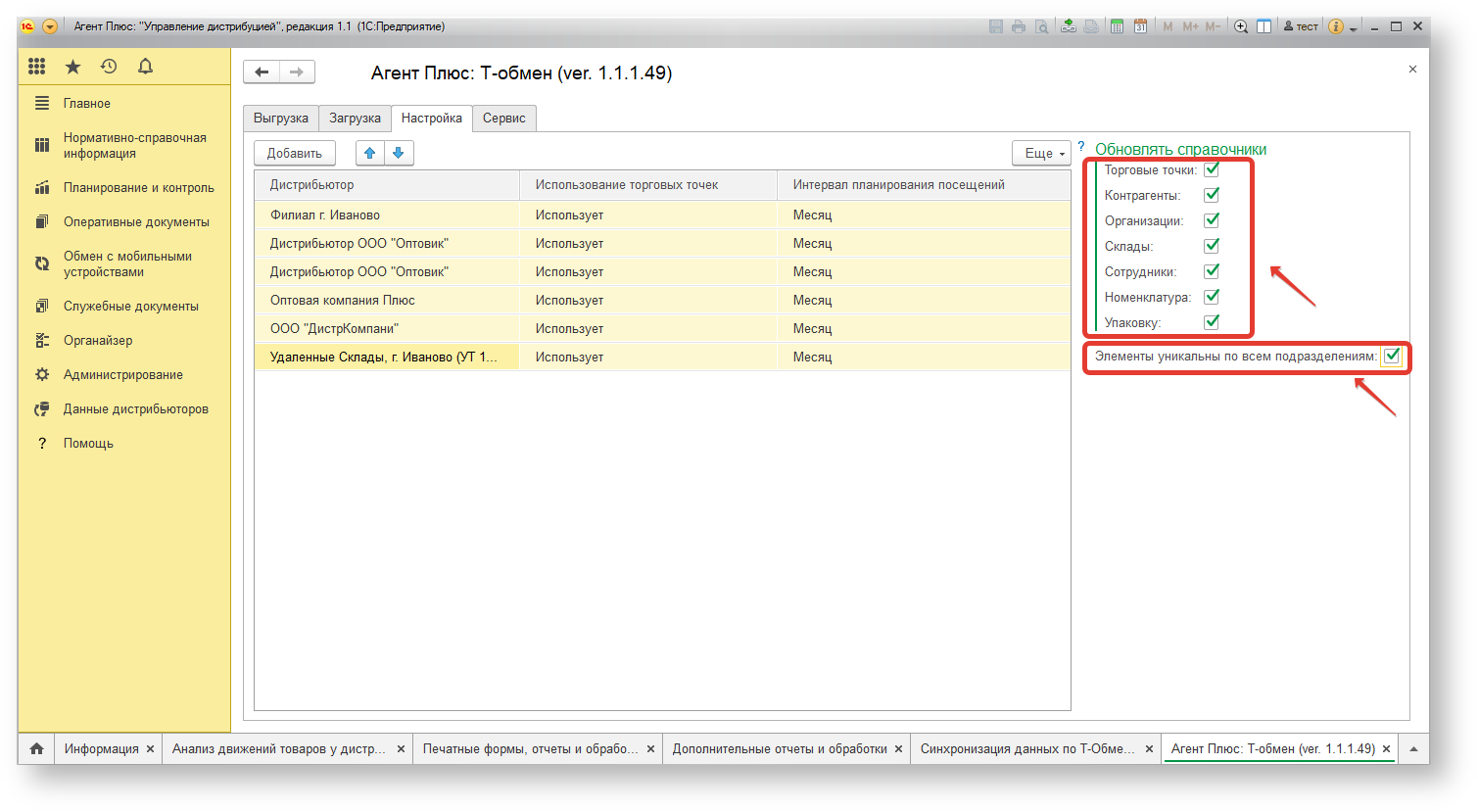Switch to Загрузка tab
This screenshot has height=812, width=1478.
point(355,119)
